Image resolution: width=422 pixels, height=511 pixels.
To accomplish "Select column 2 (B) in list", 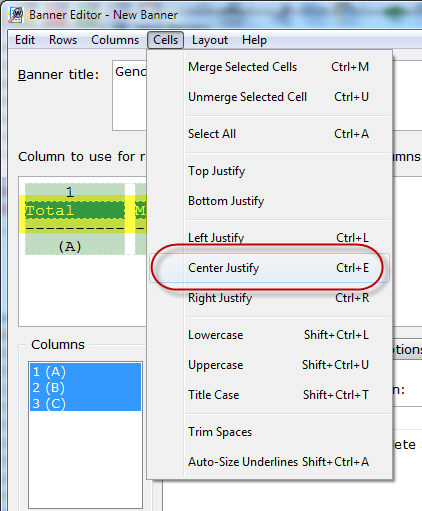I will click(x=85, y=388).
